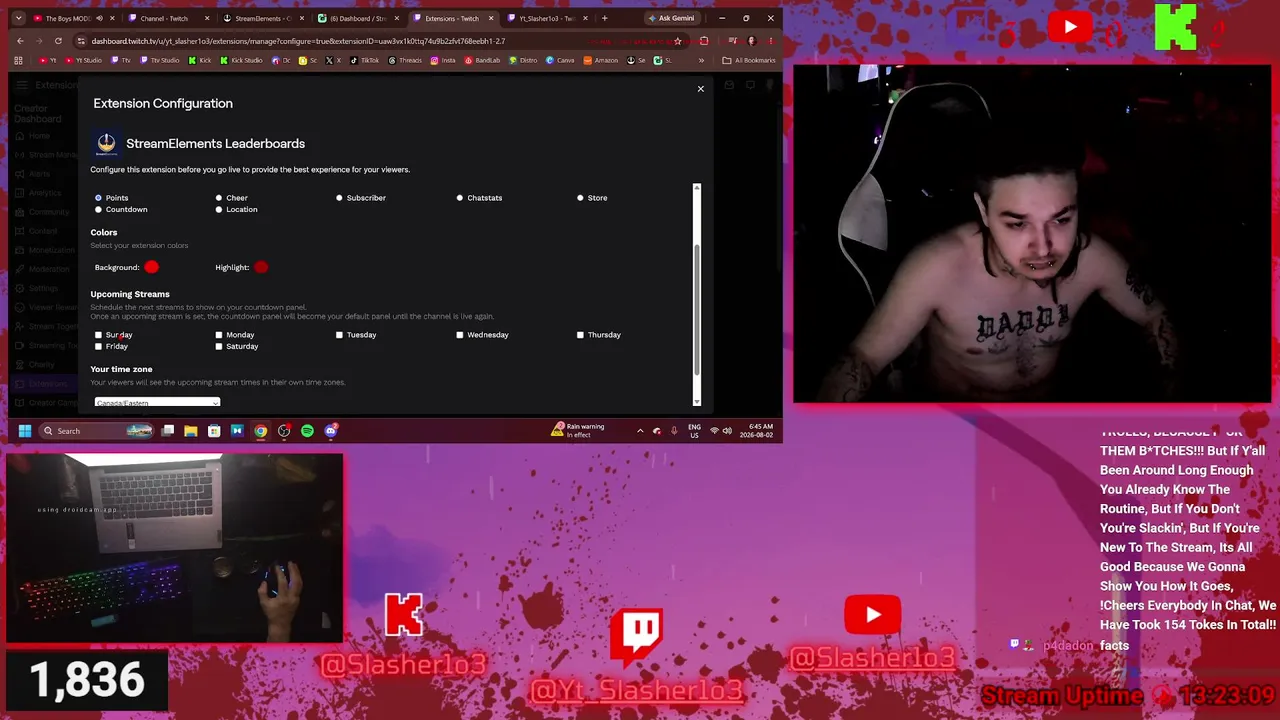1280x720 pixels.
Task: Tick the Friday checkbox
Action: (x=98, y=346)
